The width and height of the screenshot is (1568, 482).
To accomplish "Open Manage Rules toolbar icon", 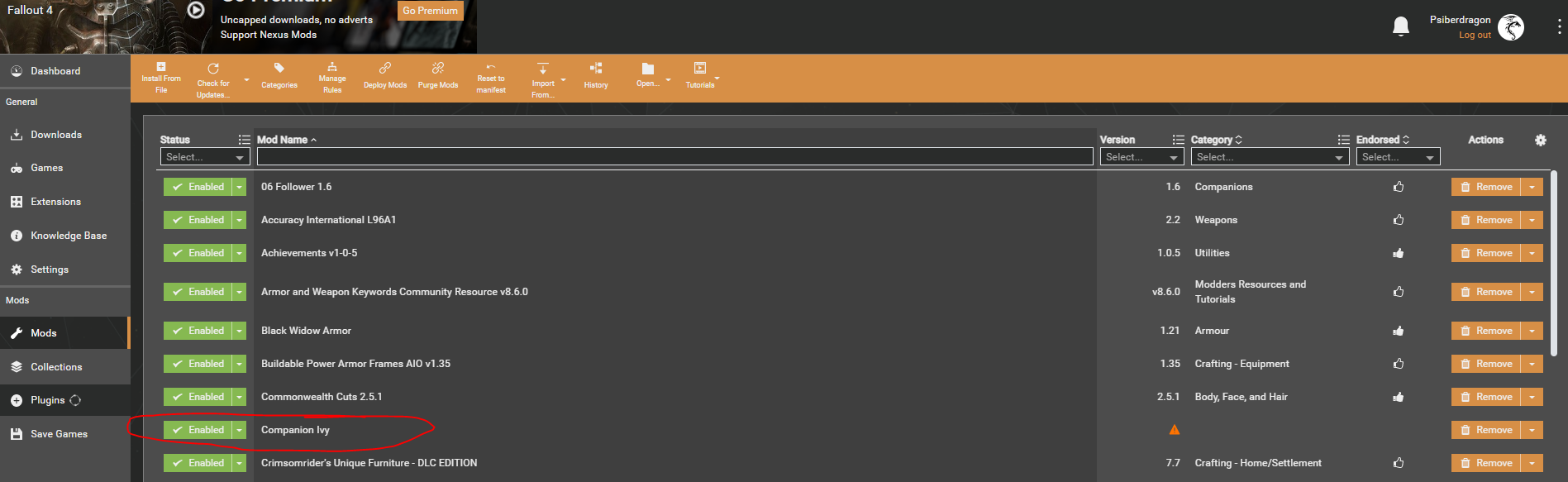I will (332, 67).
